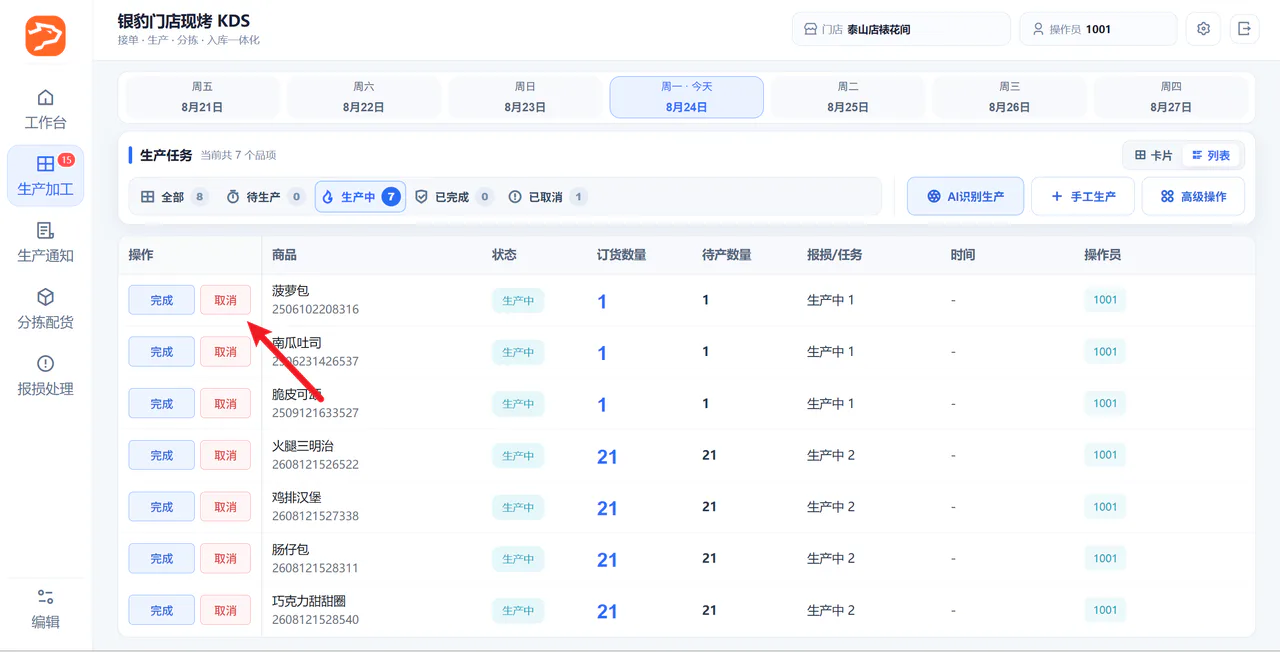1280x652 pixels.
Task: Click the 门店 泰山店裱花间 store selector
Action: (901, 29)
